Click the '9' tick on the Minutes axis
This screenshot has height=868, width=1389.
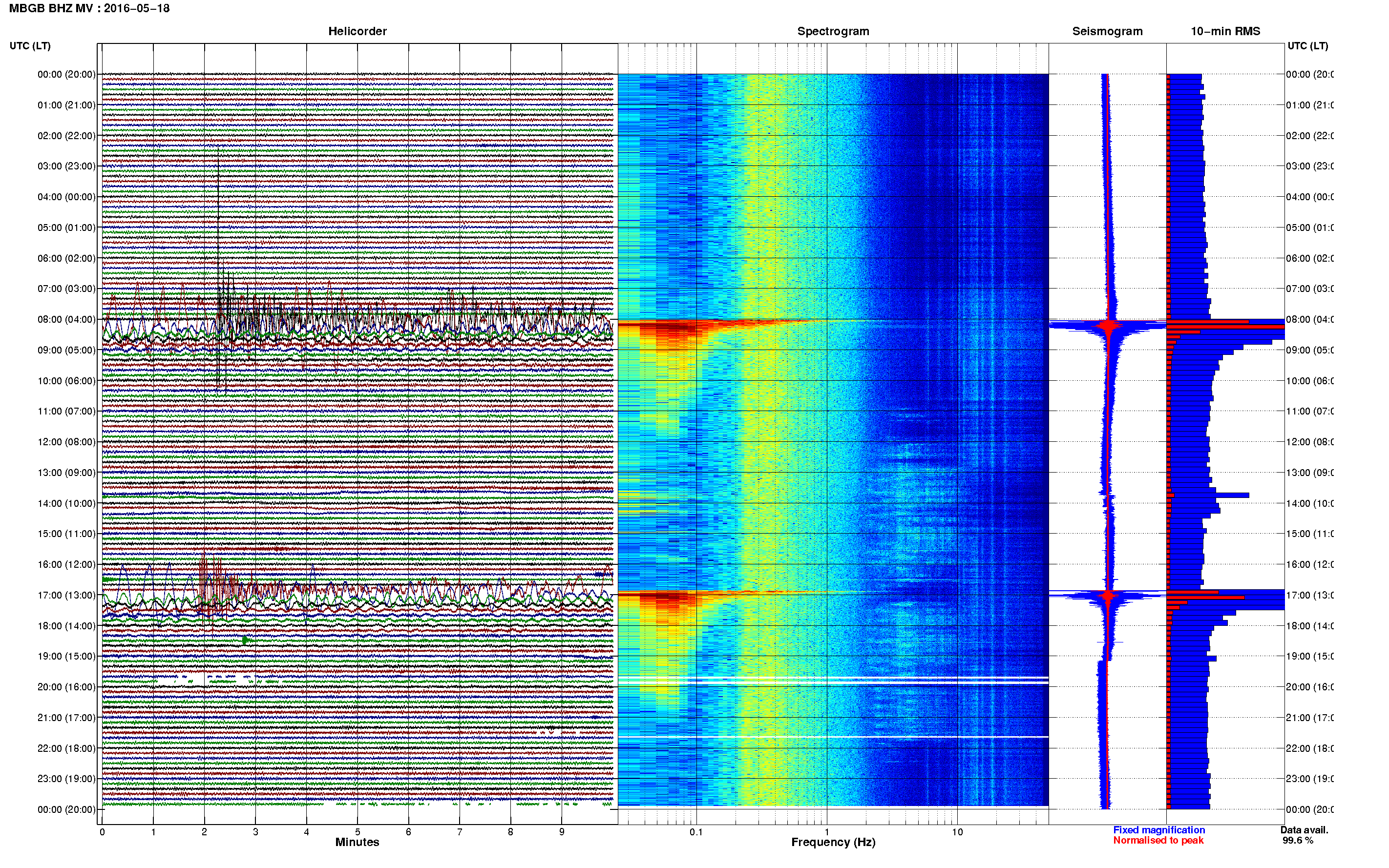tap(562, 832)
